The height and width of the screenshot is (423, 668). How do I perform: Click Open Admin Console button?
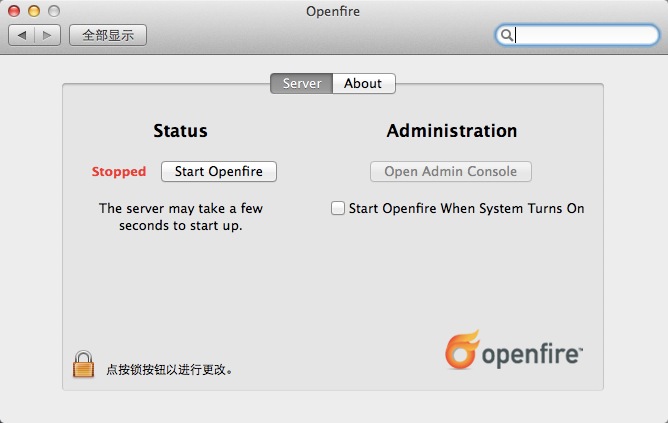(x=451, y=171)
